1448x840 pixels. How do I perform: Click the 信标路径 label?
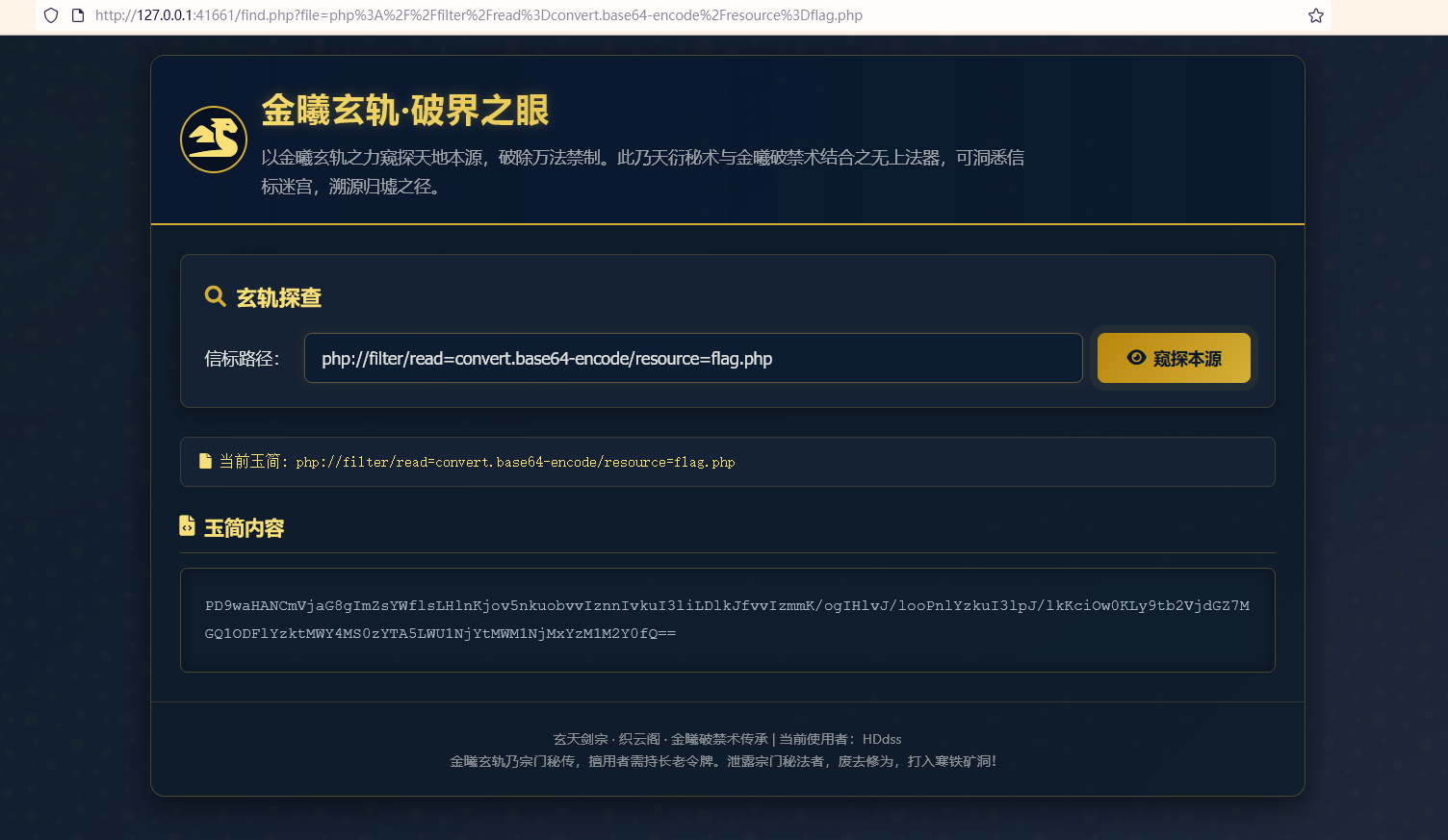(x=242, y=359)
